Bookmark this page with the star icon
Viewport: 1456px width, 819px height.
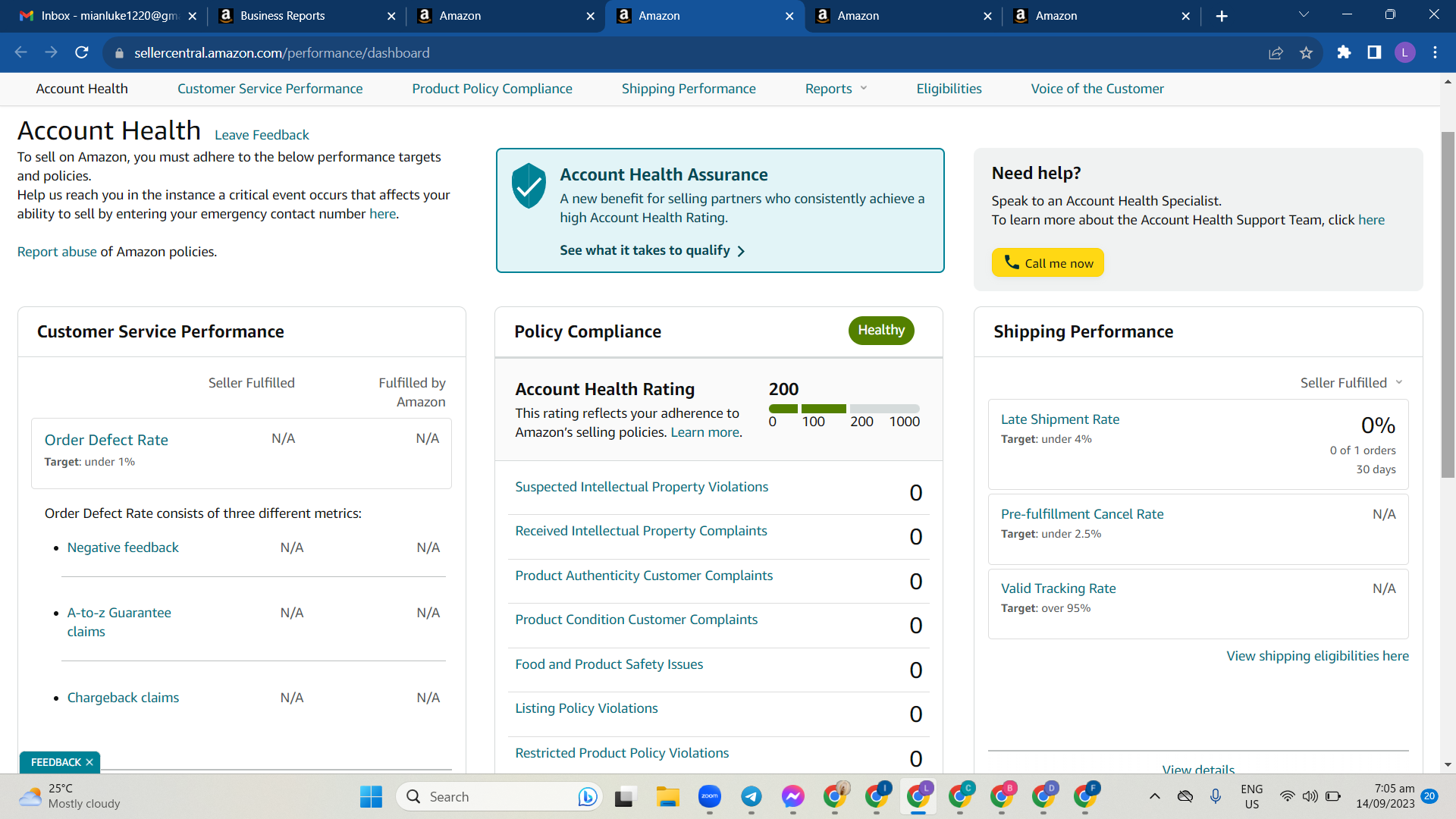tap(1306, 52)
